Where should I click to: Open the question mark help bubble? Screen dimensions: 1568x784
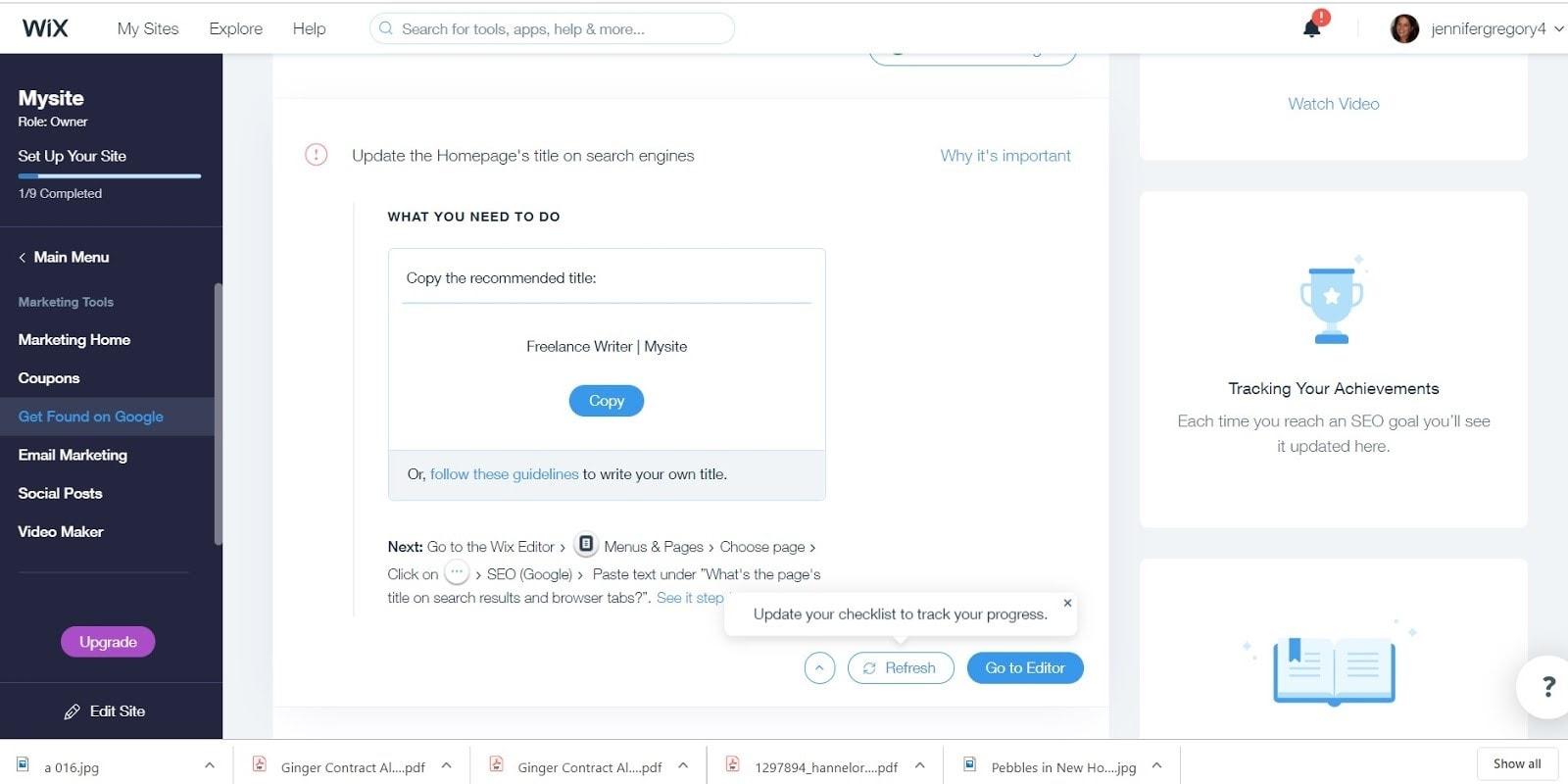pos(1547,687)
